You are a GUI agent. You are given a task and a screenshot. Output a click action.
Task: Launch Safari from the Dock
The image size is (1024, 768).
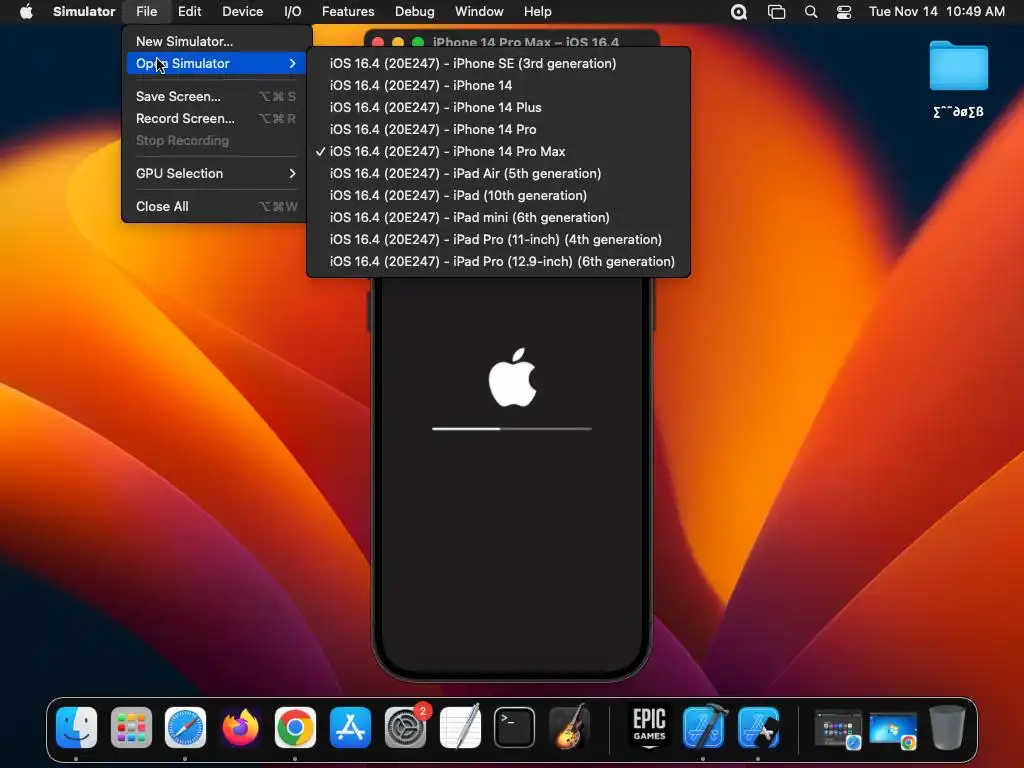pyautogui.click(x=185, y=728)
